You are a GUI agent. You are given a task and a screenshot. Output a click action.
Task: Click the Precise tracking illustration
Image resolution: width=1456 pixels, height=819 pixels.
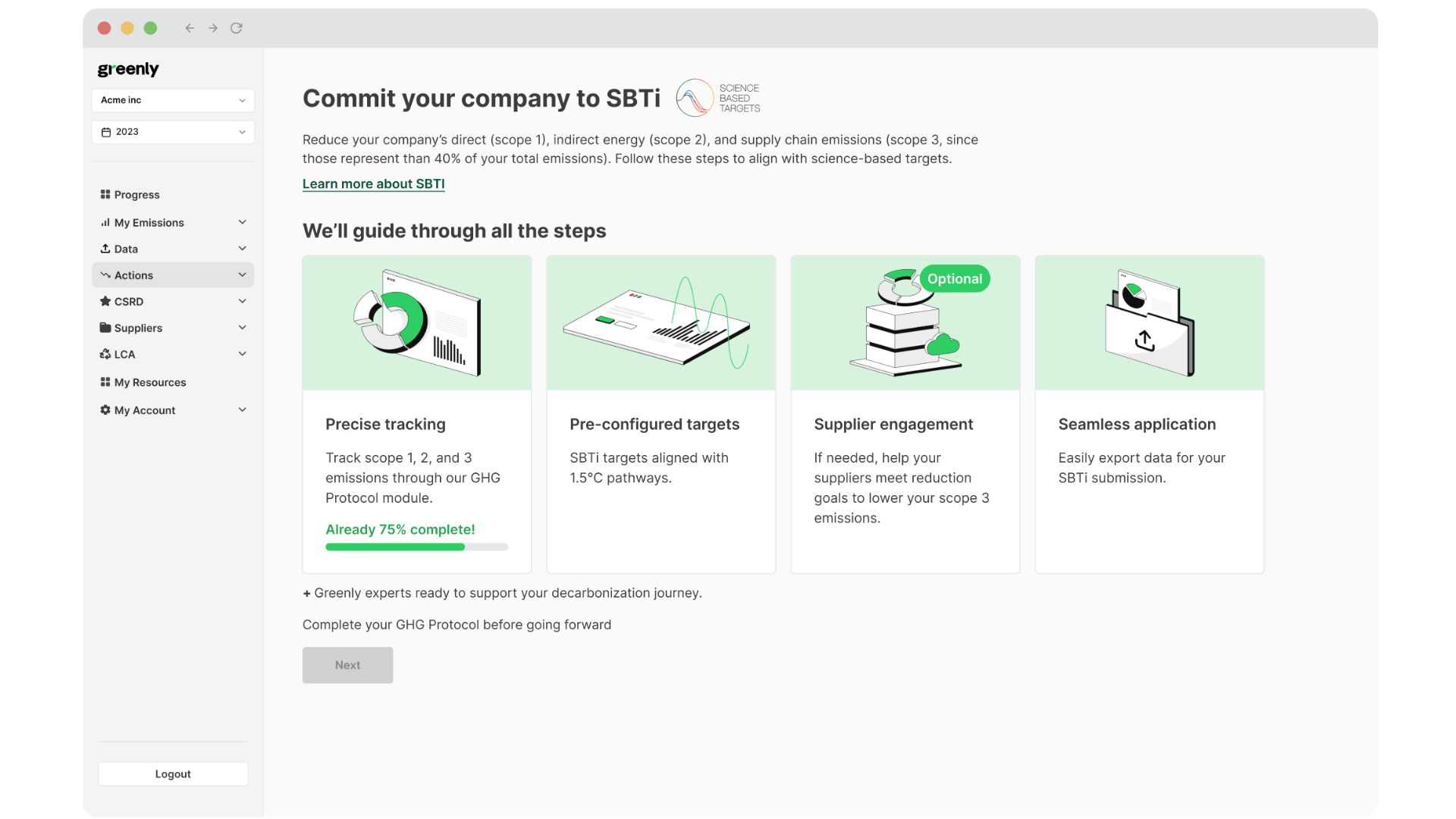pyautogui.click(x=417, y=323)
